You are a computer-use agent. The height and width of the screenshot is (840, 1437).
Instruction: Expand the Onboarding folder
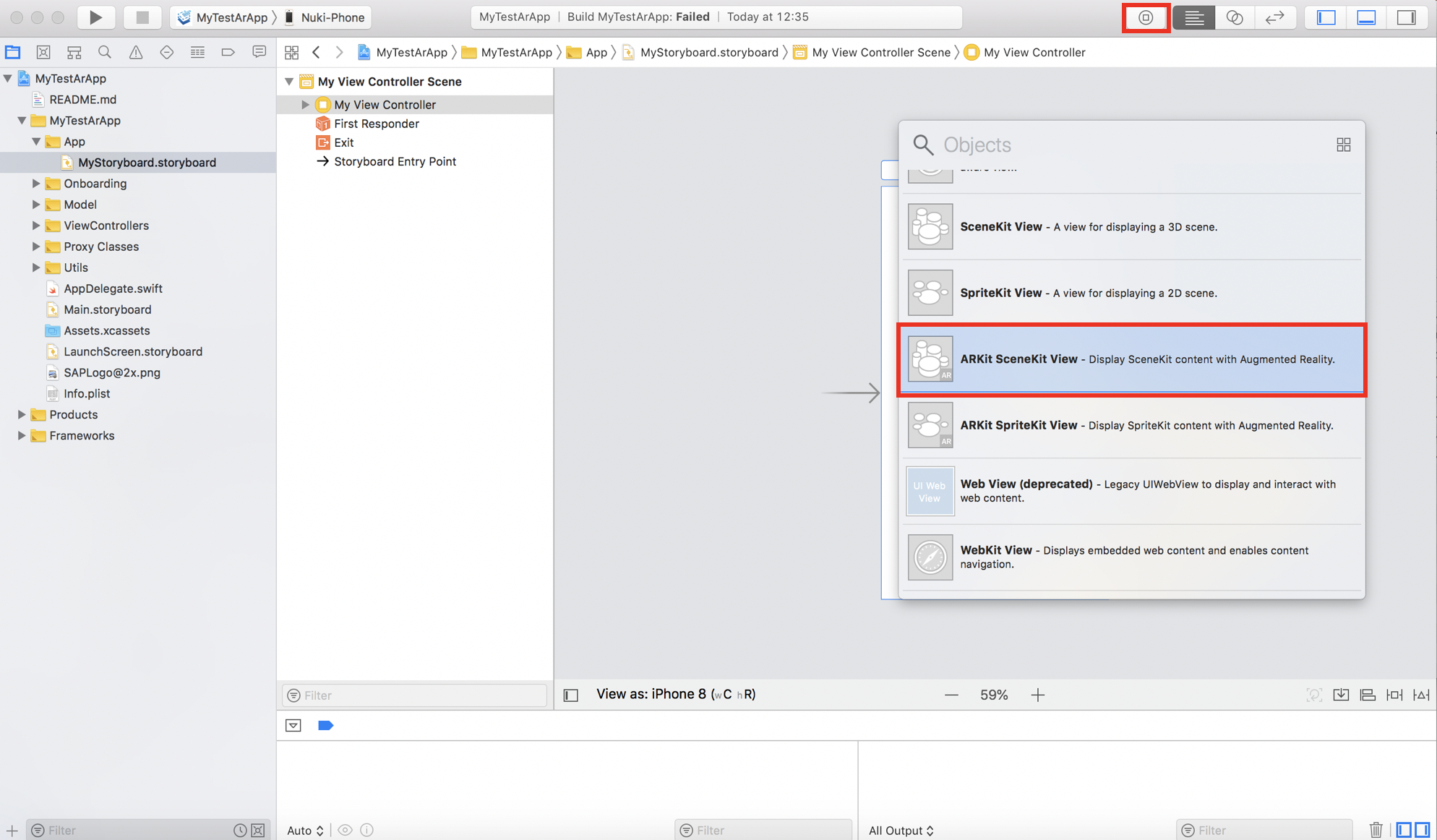35,184
